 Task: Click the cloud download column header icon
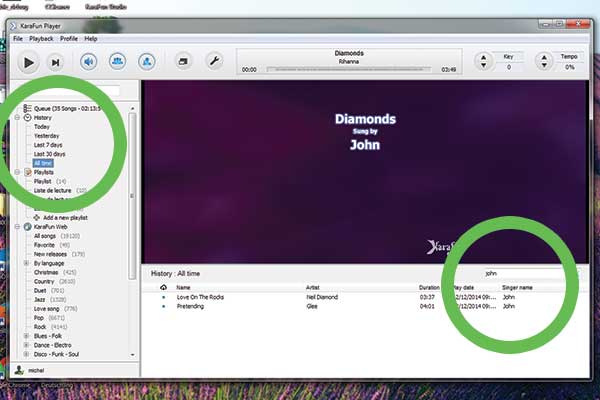coord(163,287)
